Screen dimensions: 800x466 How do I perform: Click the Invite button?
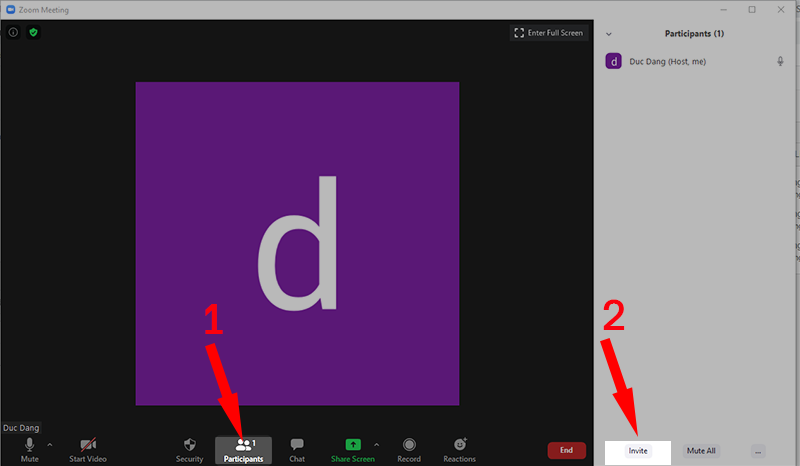638,451
